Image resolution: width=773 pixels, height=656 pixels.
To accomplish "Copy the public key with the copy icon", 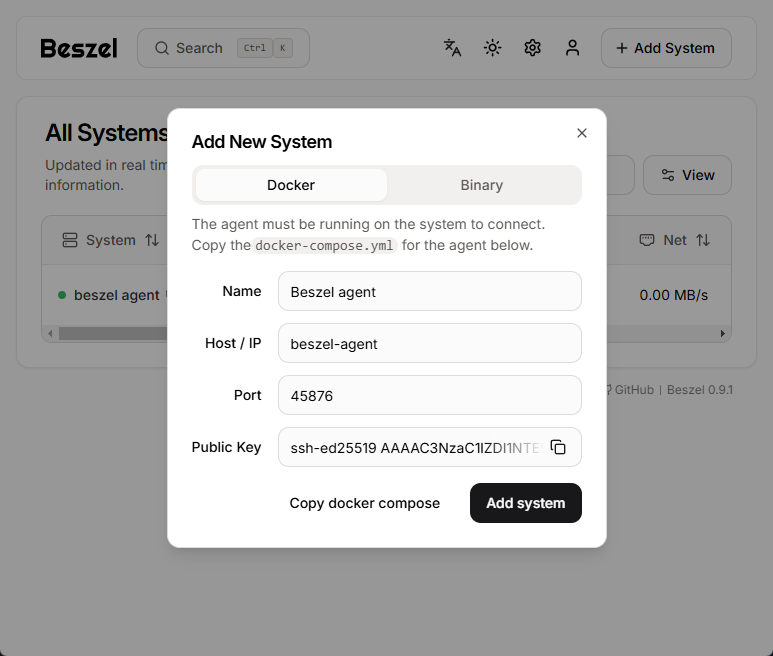I will [x=558, y=447].
